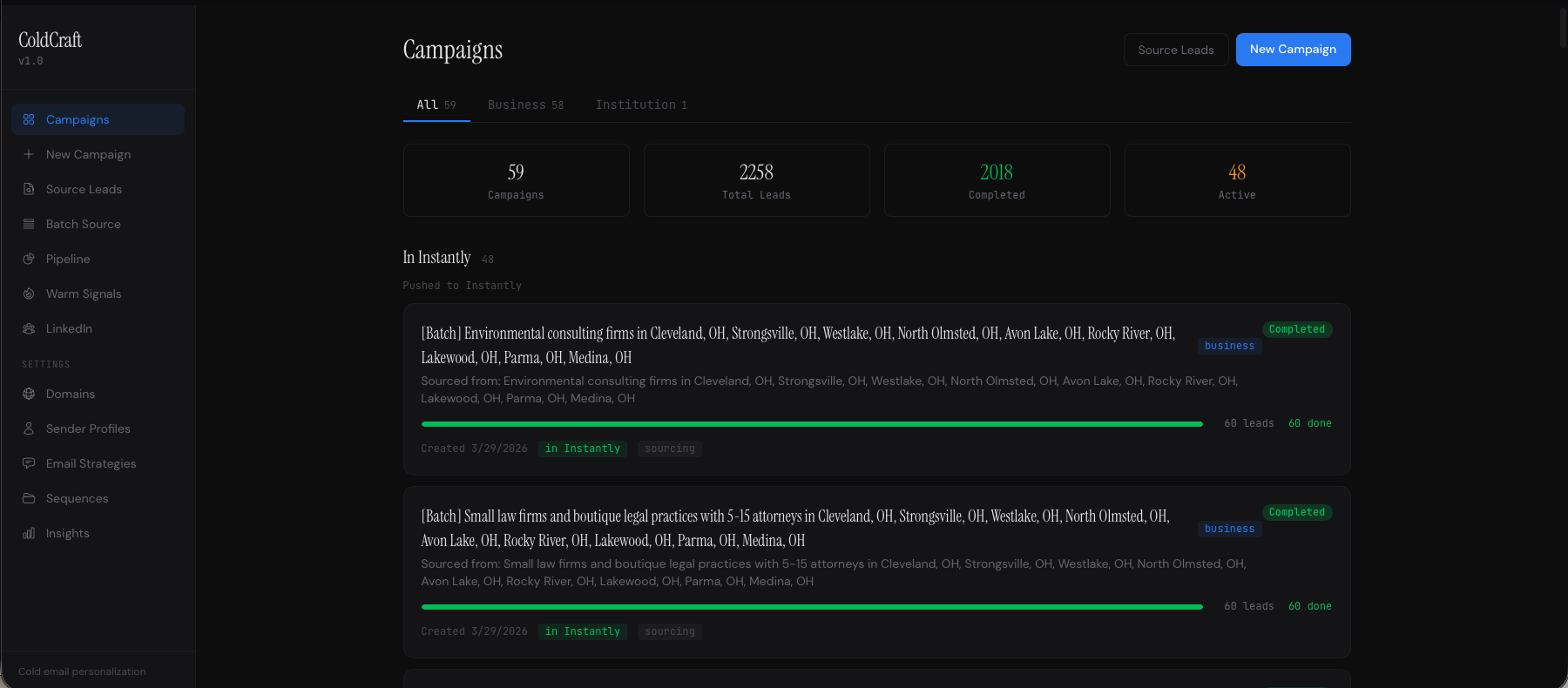
Task: Click the 48 Active stat card
Action: pyautogui.click(x=1237, y=180)
